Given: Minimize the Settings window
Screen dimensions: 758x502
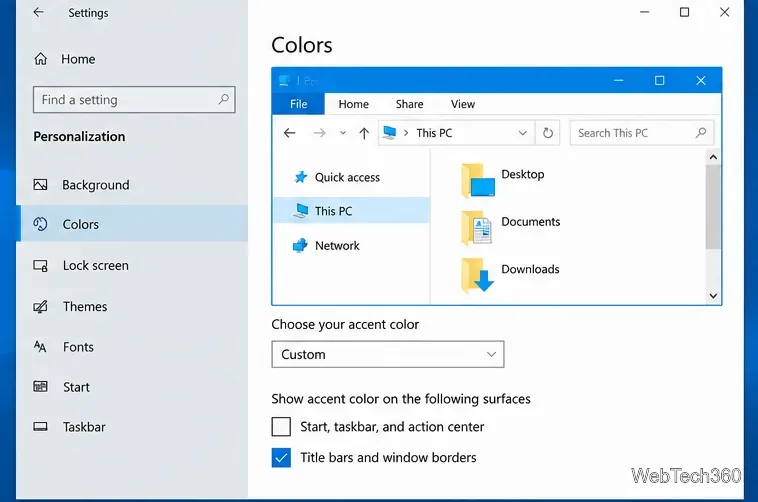Looking at the screenshot, I should pyautogui.click(x=644, y=12).
